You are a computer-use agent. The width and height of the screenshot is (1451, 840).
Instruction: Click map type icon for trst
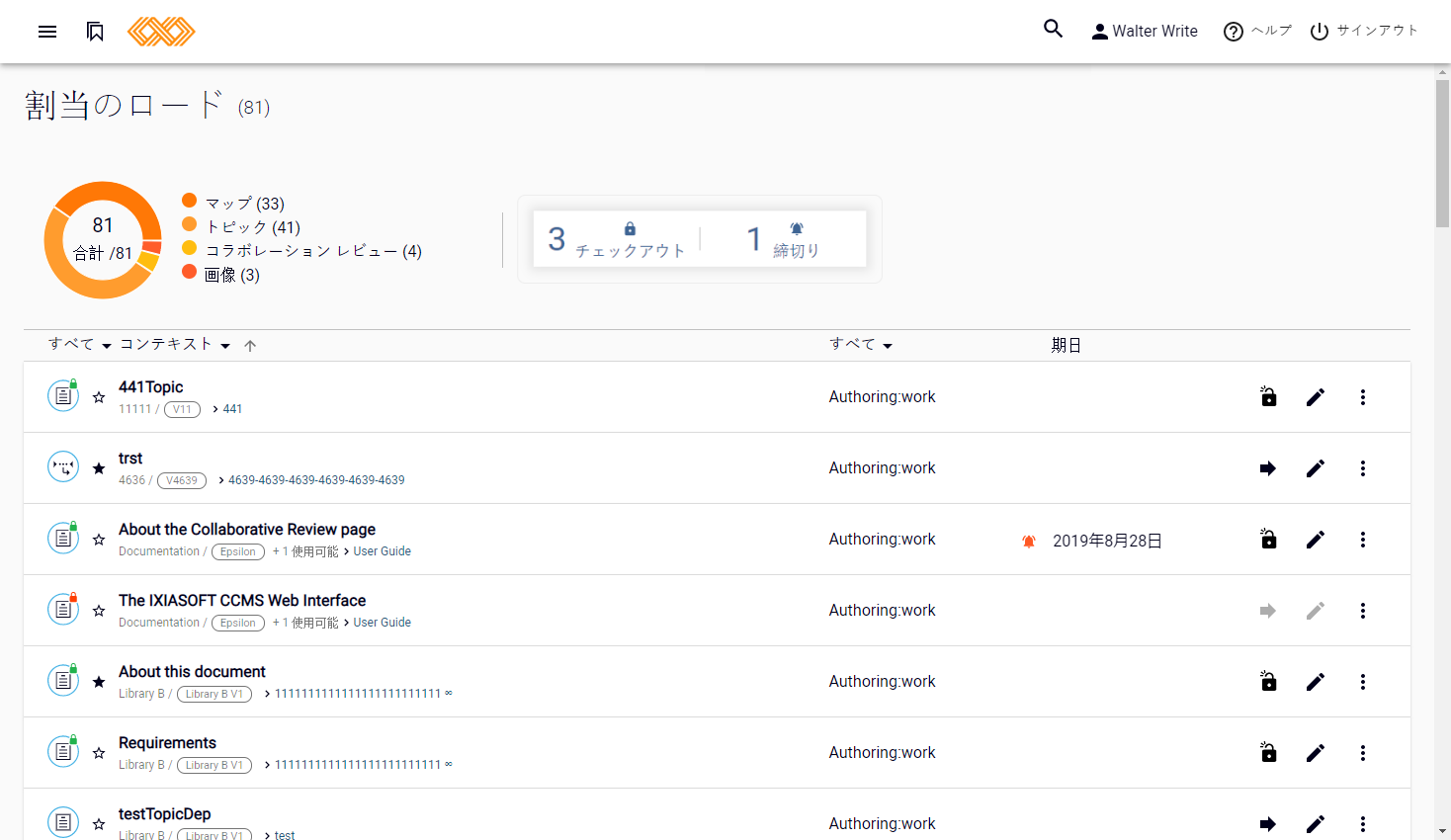tap(63, 466)
